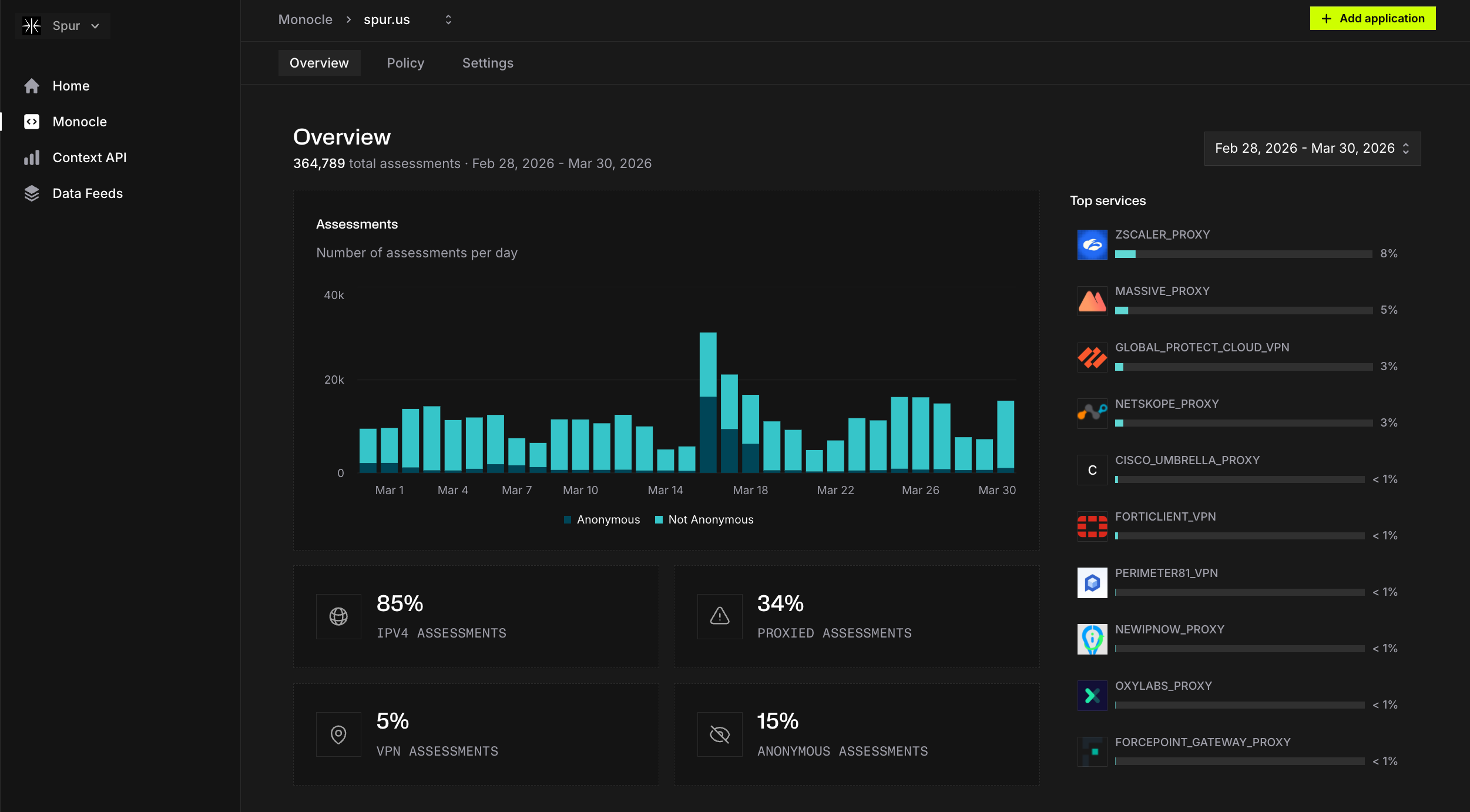Image resolution: width=1470 pixels, height=812 pixels.
Task: Open the Settings tab
Action: 488,63
